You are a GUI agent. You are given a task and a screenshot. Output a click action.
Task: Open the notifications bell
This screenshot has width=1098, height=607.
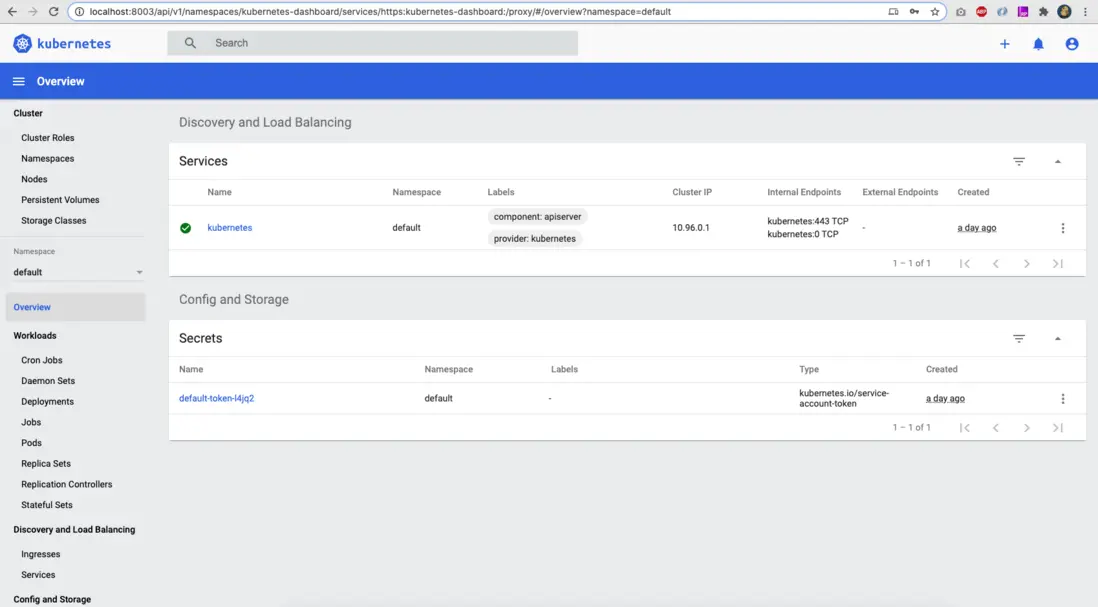(1038, 44)
